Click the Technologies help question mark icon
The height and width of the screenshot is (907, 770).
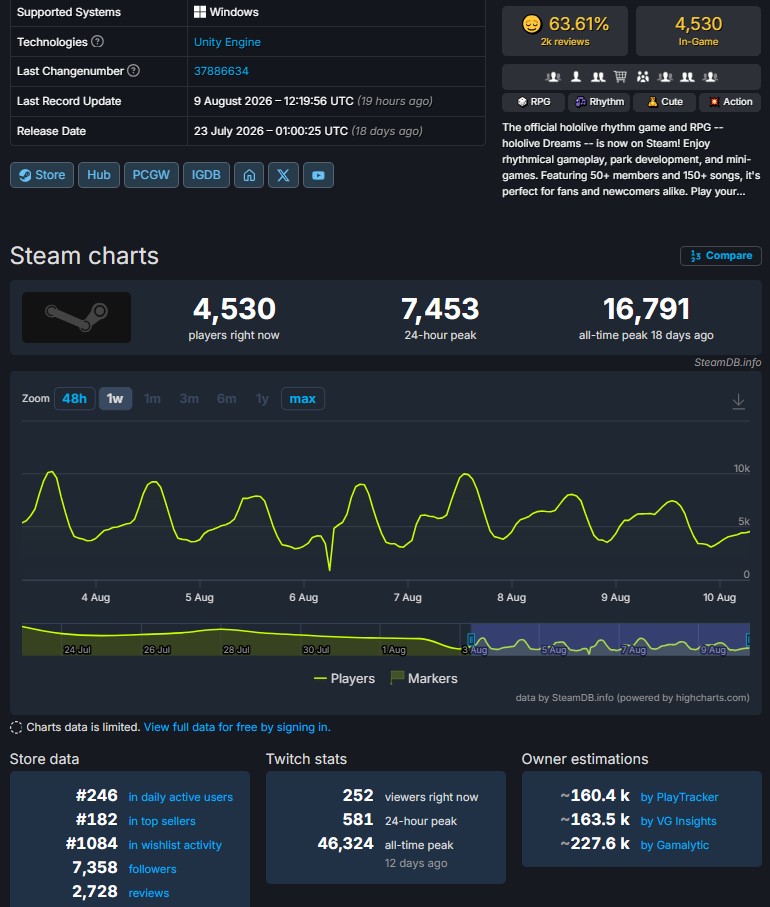(x=98, y=41)
